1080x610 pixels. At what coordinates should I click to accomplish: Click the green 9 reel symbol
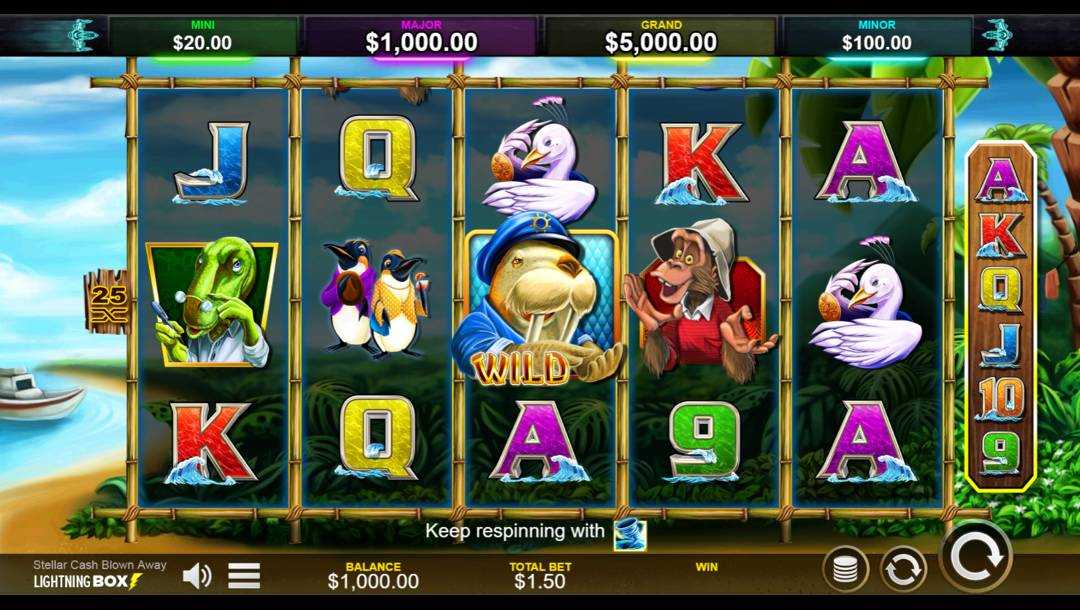tap(703, 441)
